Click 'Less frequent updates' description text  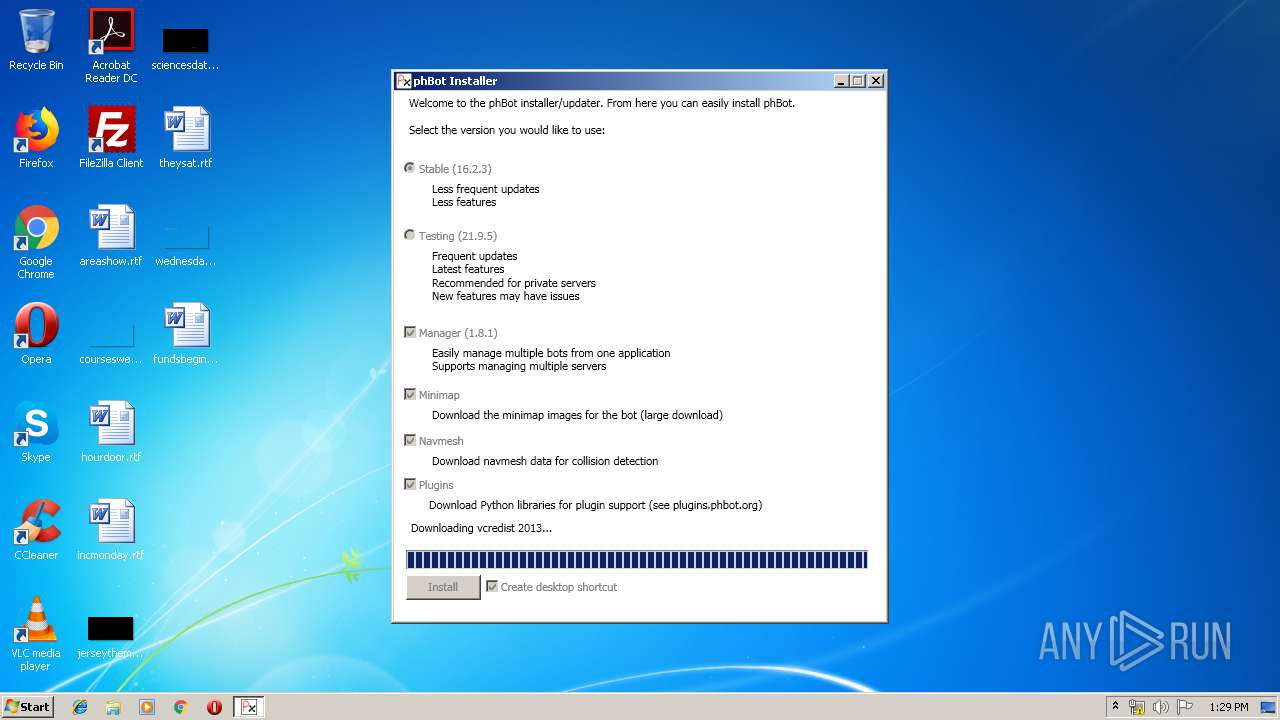[486, 189]
